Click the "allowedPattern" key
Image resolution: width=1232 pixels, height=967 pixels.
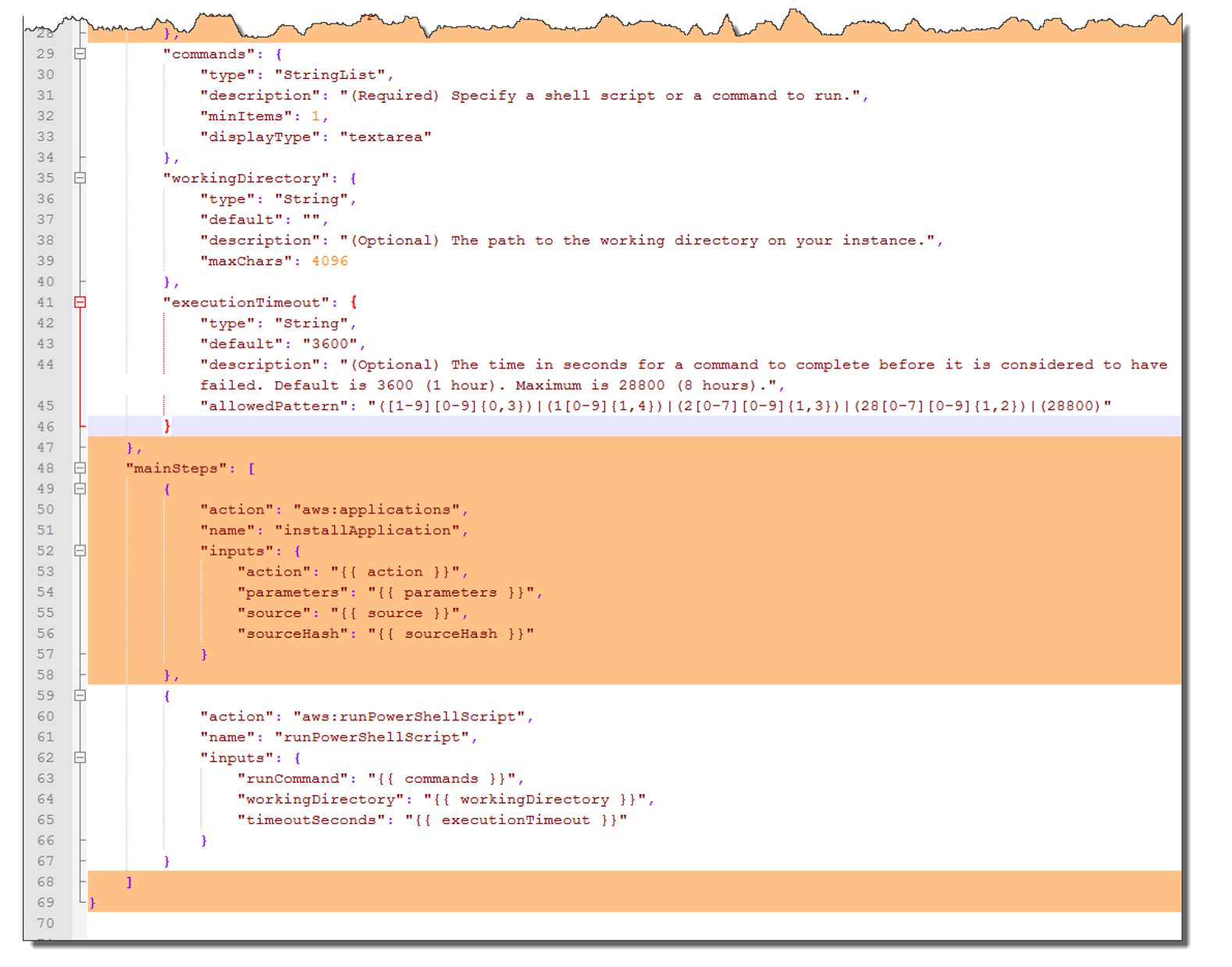click(x=274, y=406)
